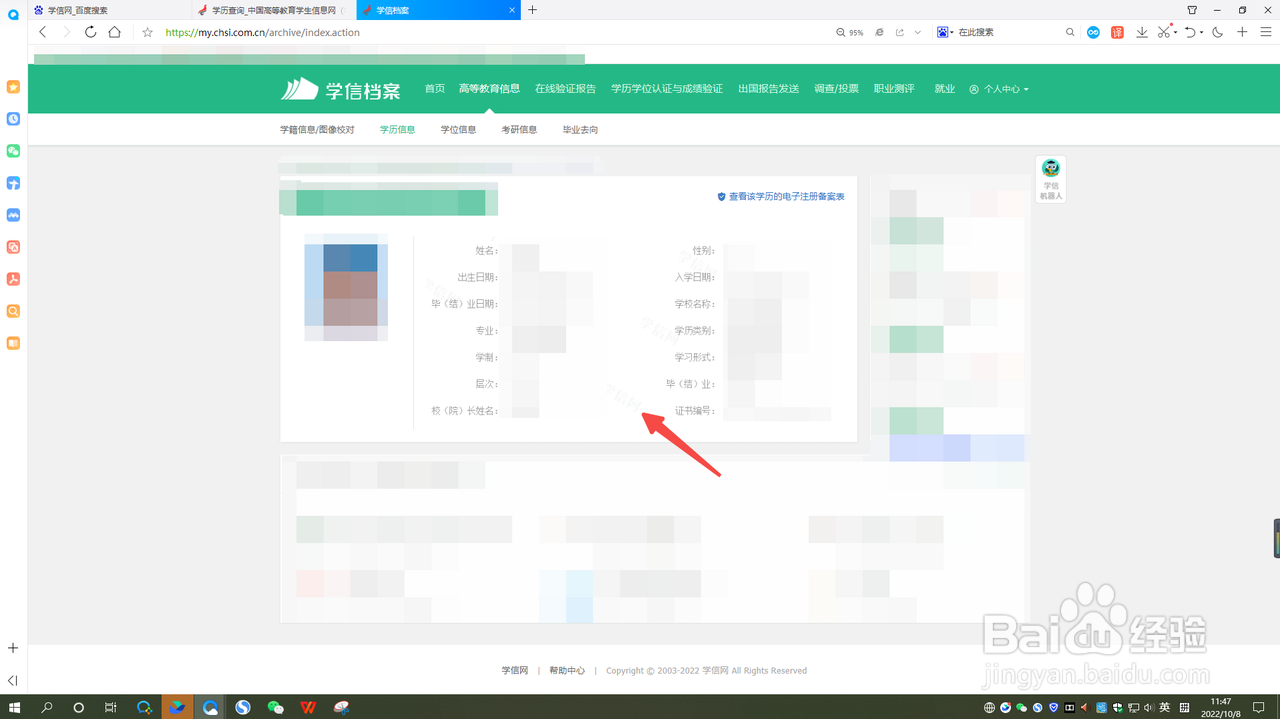The width and height of the screenshot is (1280, 719).
Task: Toggle the 英 input method in the tray
Action: click(1165, 707)
